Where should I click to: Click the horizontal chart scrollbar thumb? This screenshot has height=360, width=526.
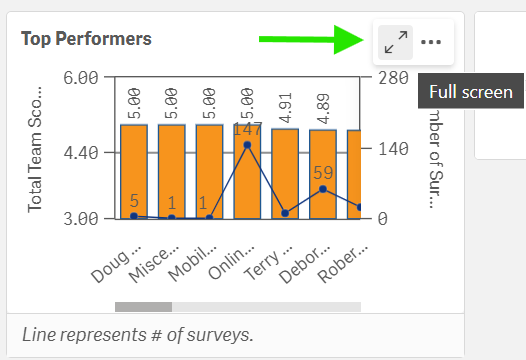(x=144, y=307)
